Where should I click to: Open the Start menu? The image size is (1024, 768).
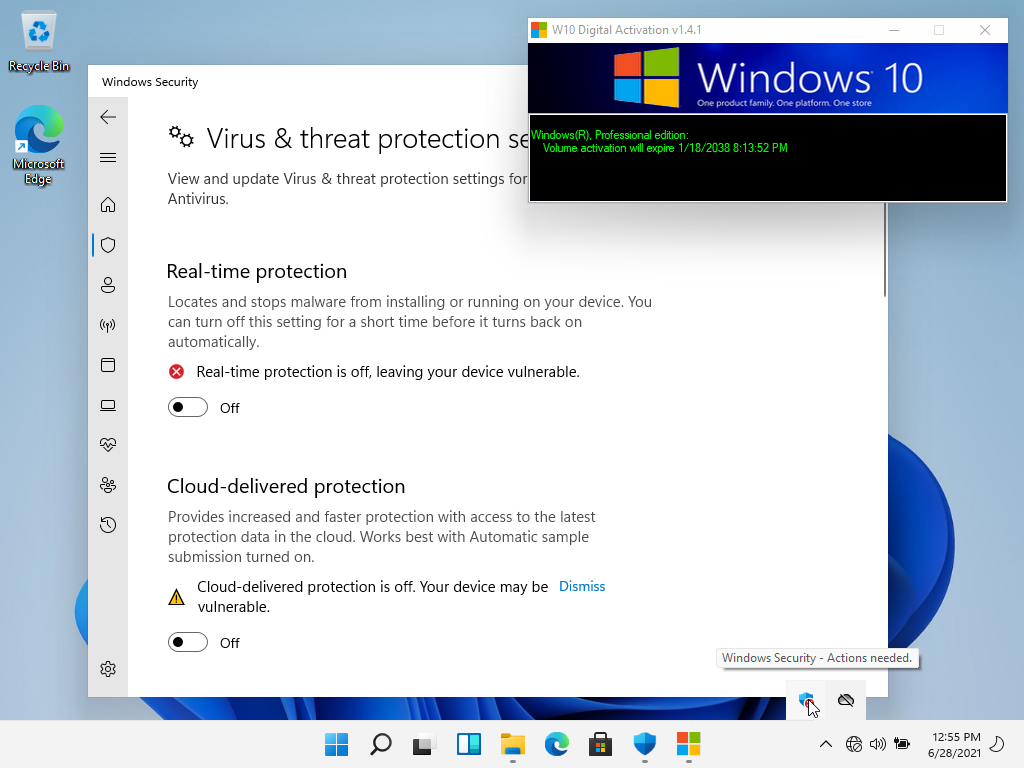(x=336, y=744)
